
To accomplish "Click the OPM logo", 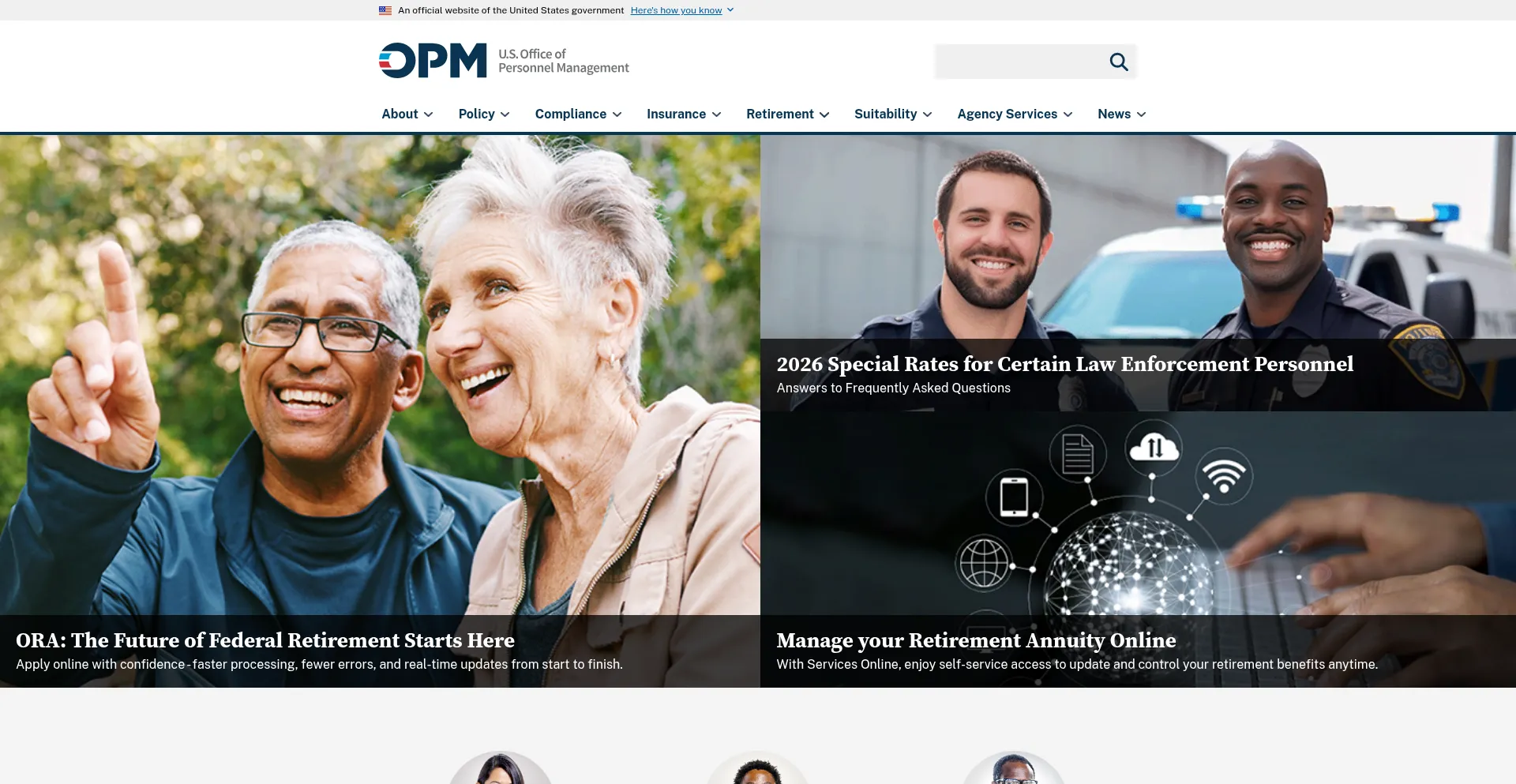I will (x=433, y=61).
